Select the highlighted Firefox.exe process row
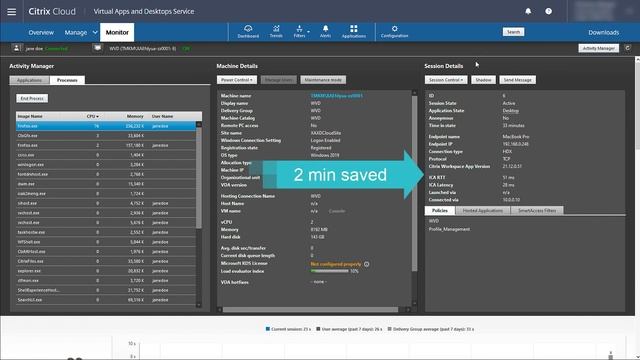Viewport: 640px width, 360px height. click(x=106, y=126)
